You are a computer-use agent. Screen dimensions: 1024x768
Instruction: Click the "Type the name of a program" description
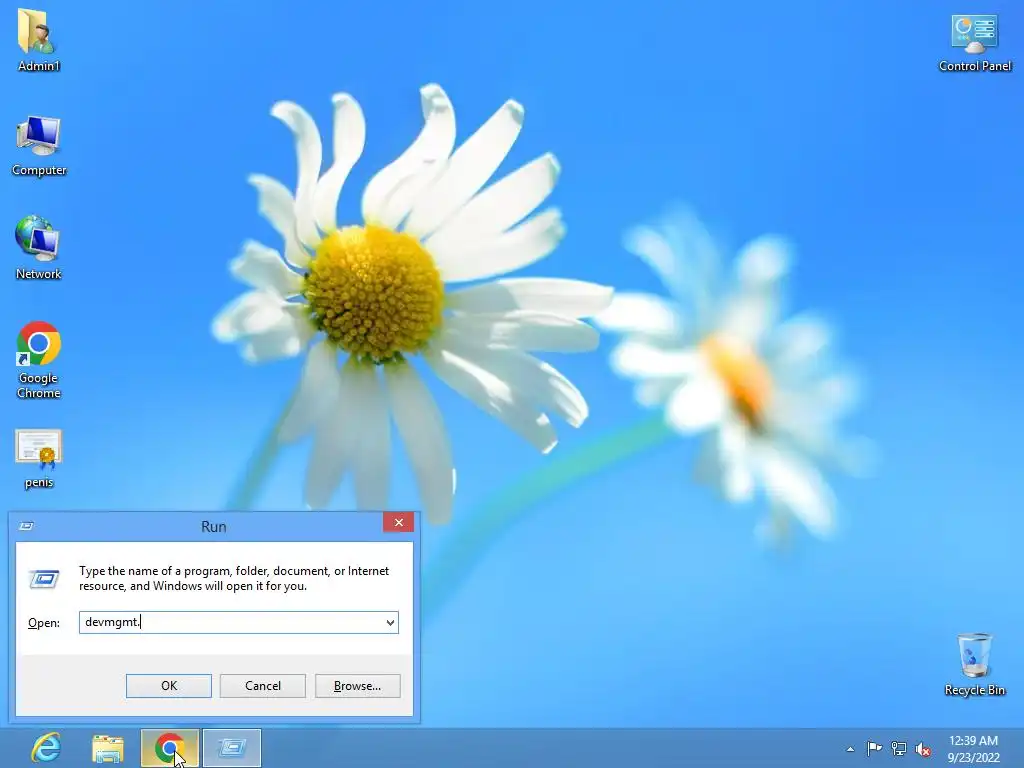(x=234, y=579)
